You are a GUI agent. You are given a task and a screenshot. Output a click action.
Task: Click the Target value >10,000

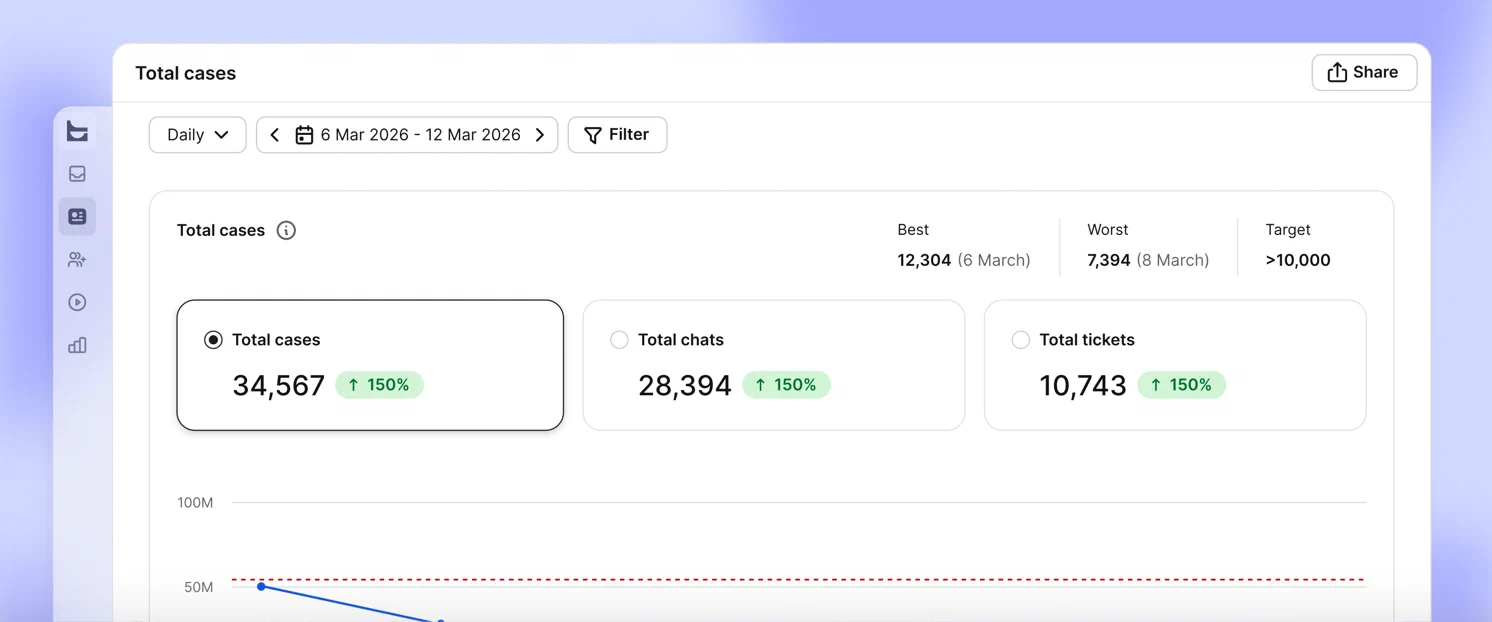click(x=1298, y=260)
